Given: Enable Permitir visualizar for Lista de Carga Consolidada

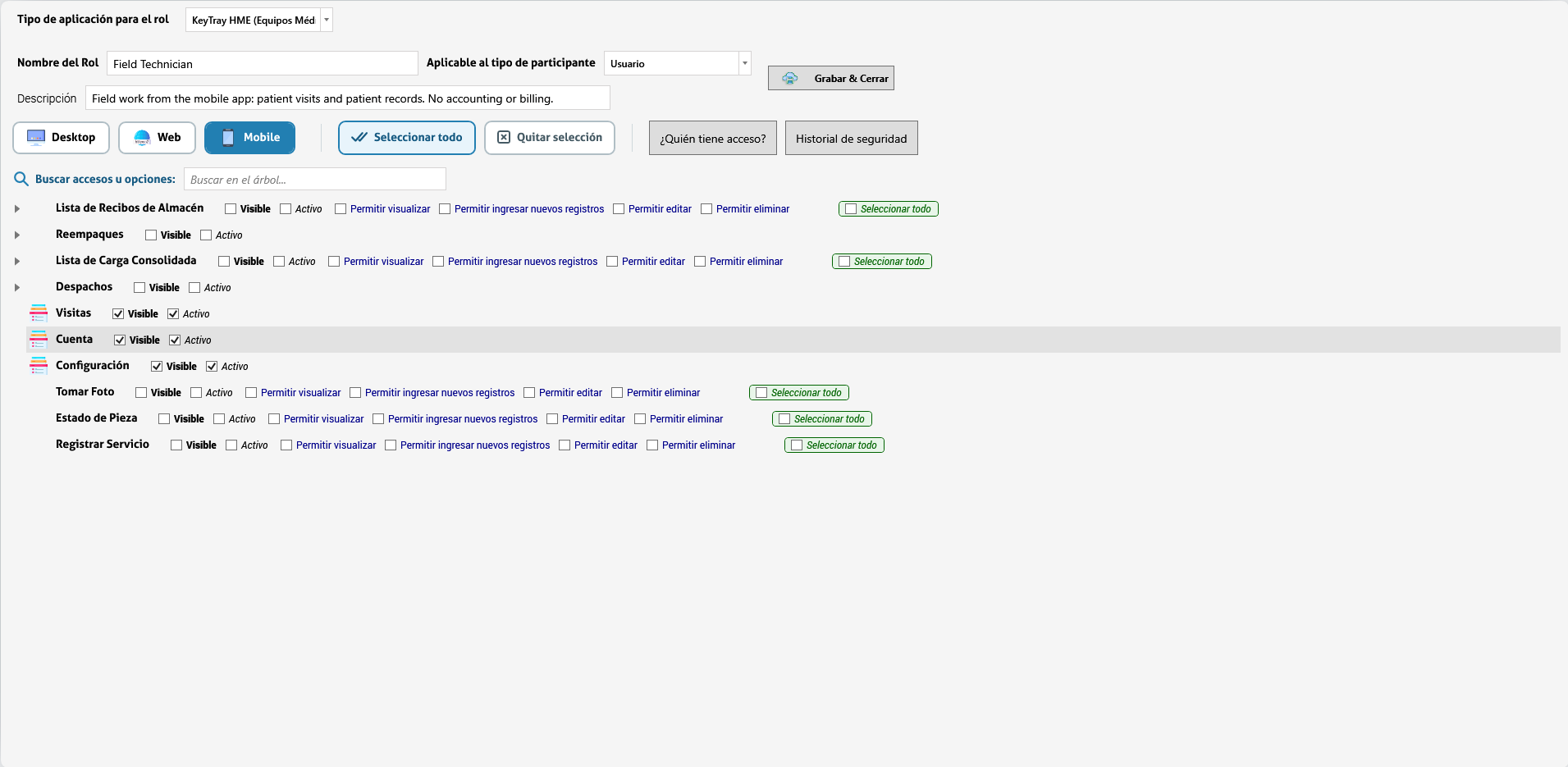Looking at the screenshot, I should (x=334, y=261).
